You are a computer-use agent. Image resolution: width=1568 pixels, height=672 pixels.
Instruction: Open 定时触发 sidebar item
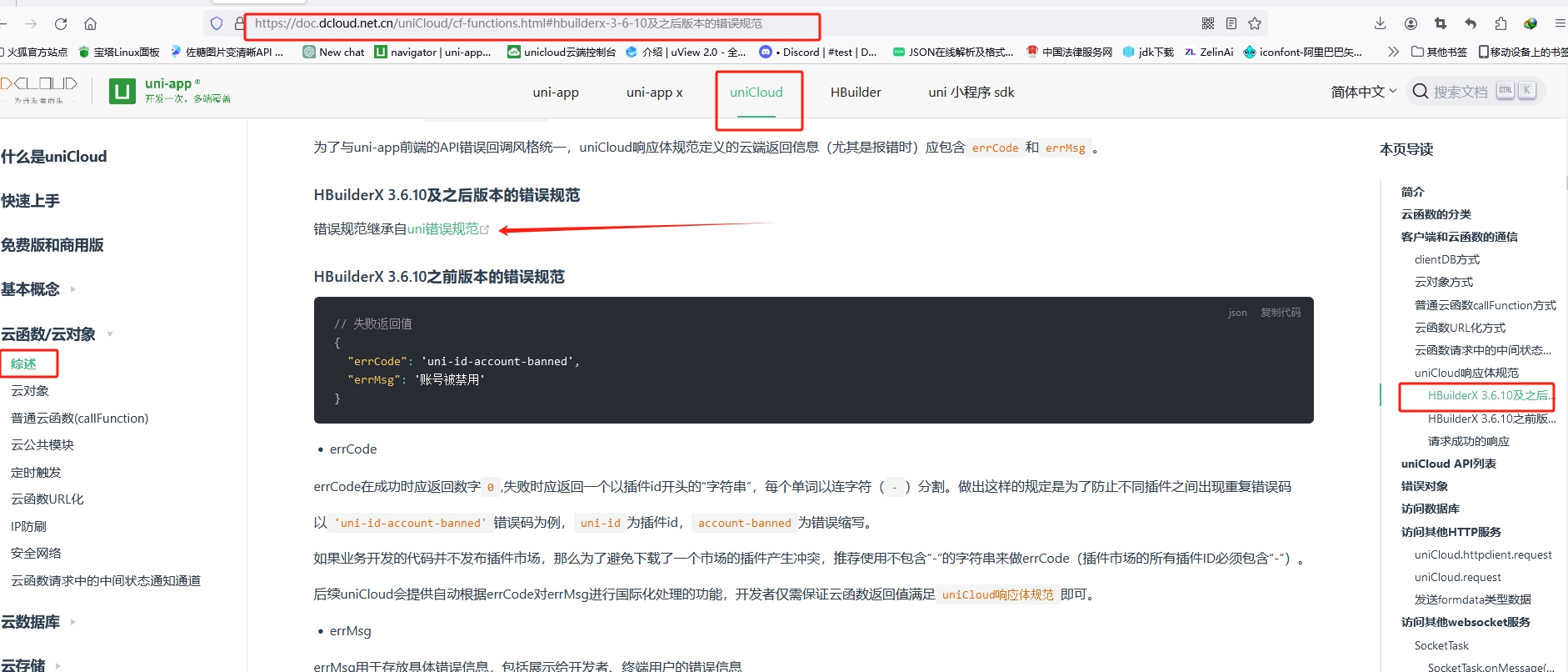tap(36, 473)
